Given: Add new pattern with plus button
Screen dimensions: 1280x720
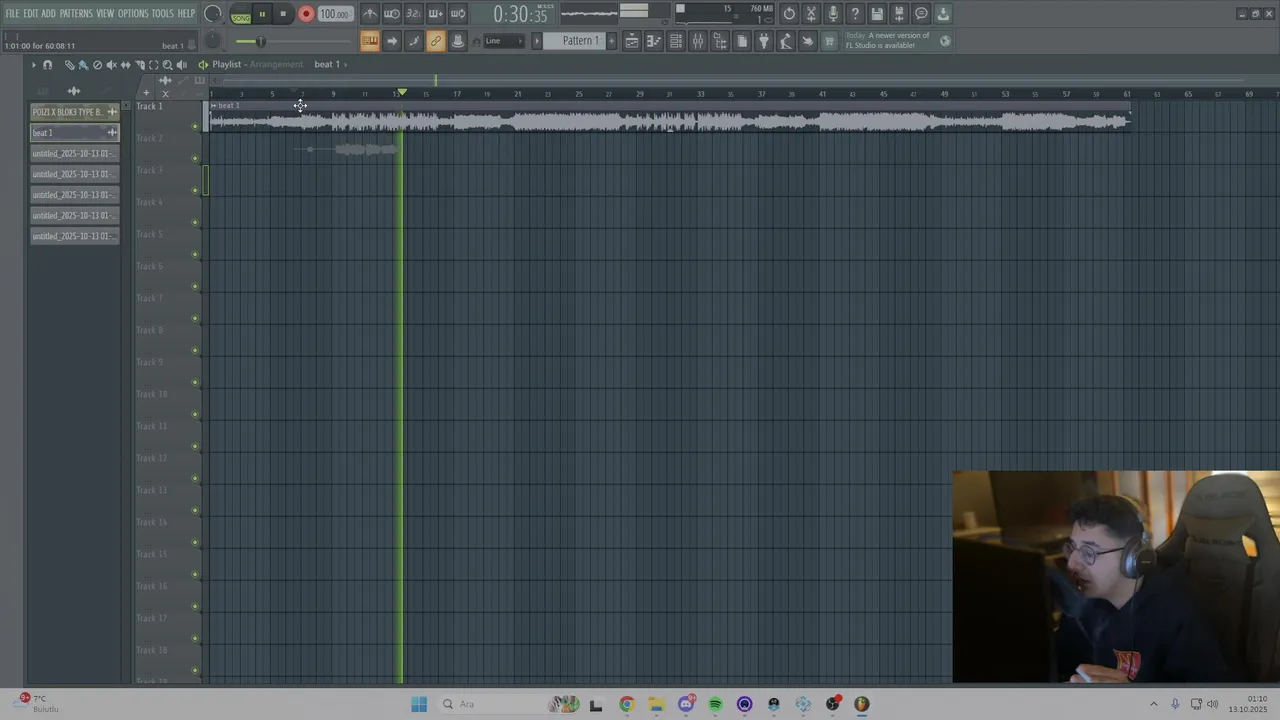Looking at the screenshot, I should [x=611, y=41].
